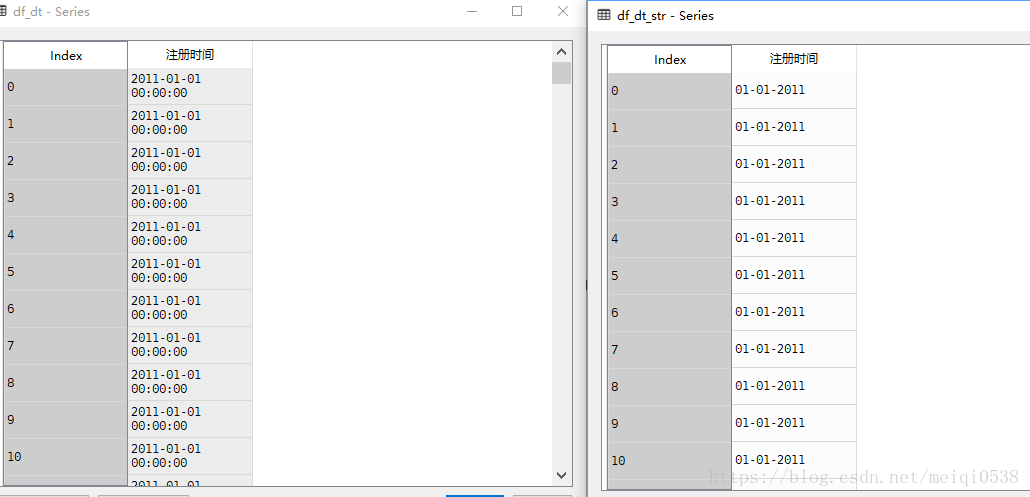The height and width of the screenshot is (497, 1030).
Task: Click the Index column header in df_dt
Action: [x=66, y=56]
